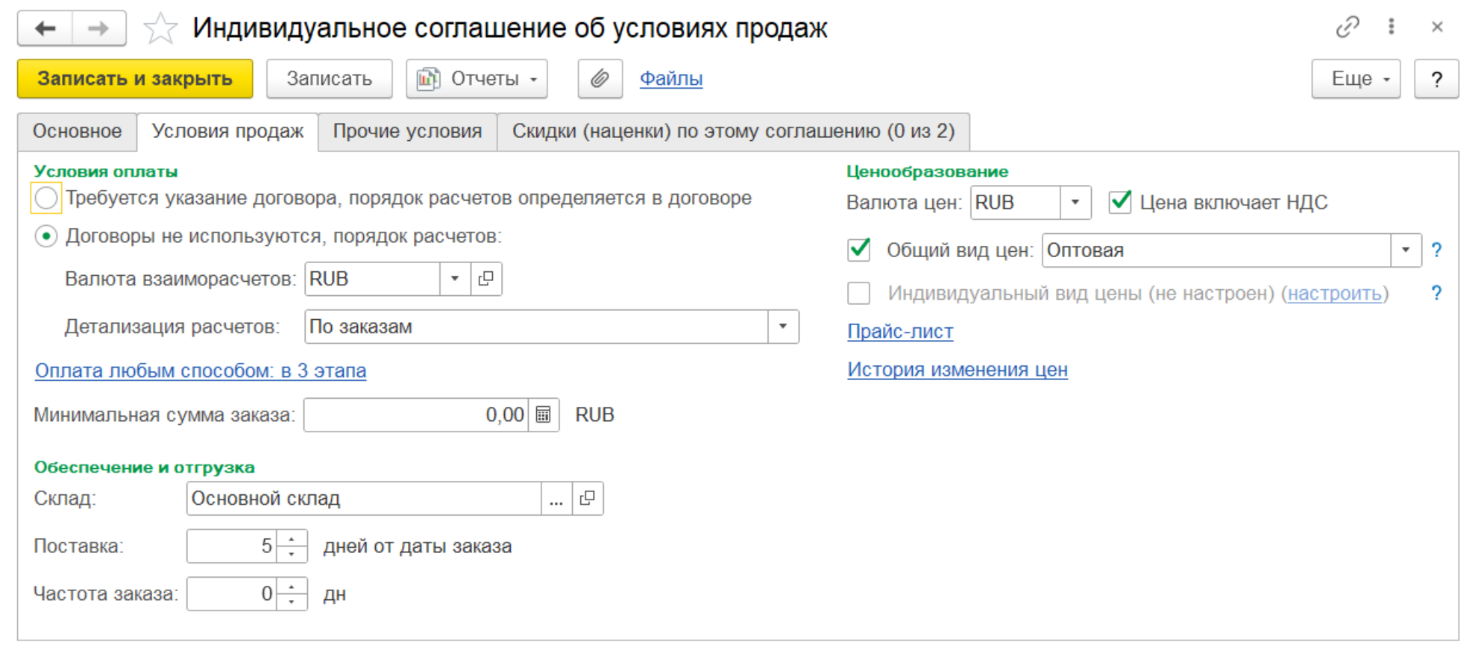1475x656 pixels.
Task: Open 'Валюта цен' dropdown list
Action: 1075,202
